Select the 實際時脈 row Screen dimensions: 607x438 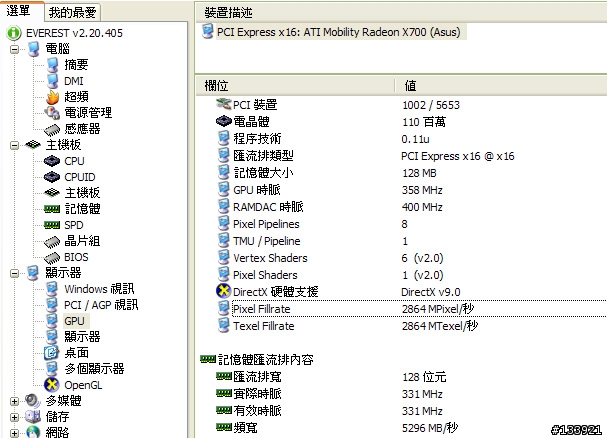411,394
